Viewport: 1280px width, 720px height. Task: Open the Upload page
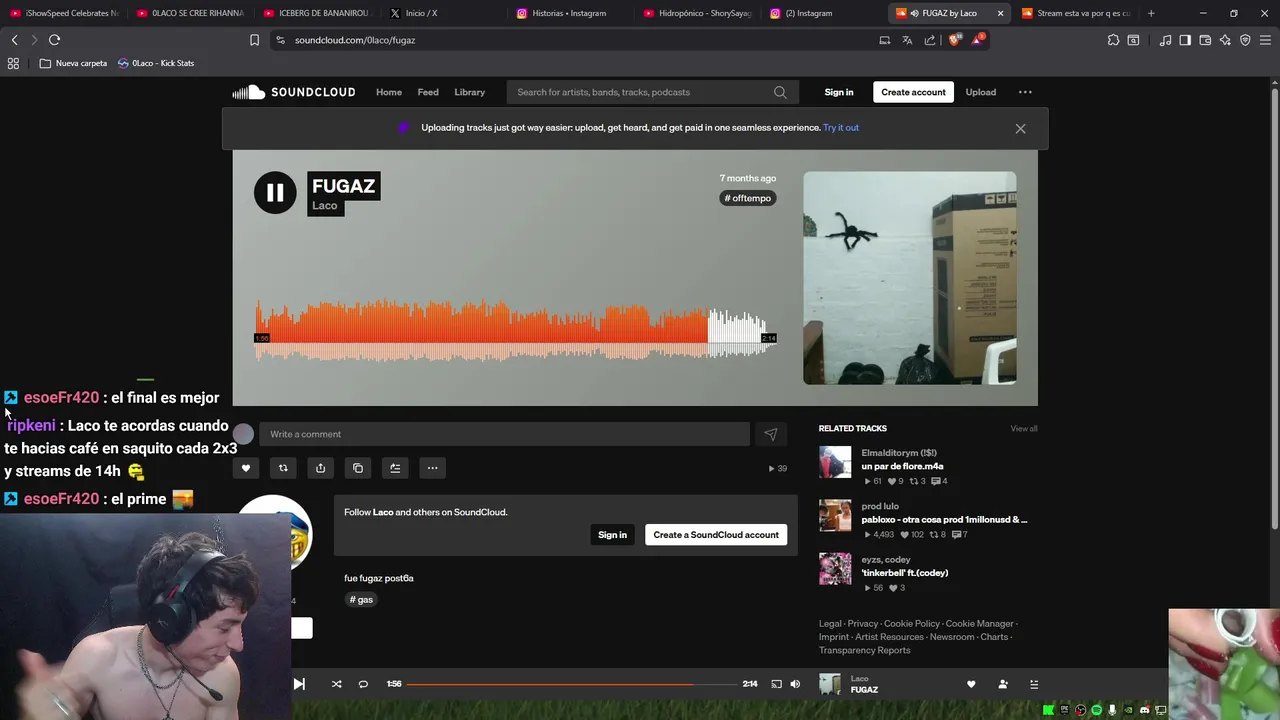(x=980, y=92)
